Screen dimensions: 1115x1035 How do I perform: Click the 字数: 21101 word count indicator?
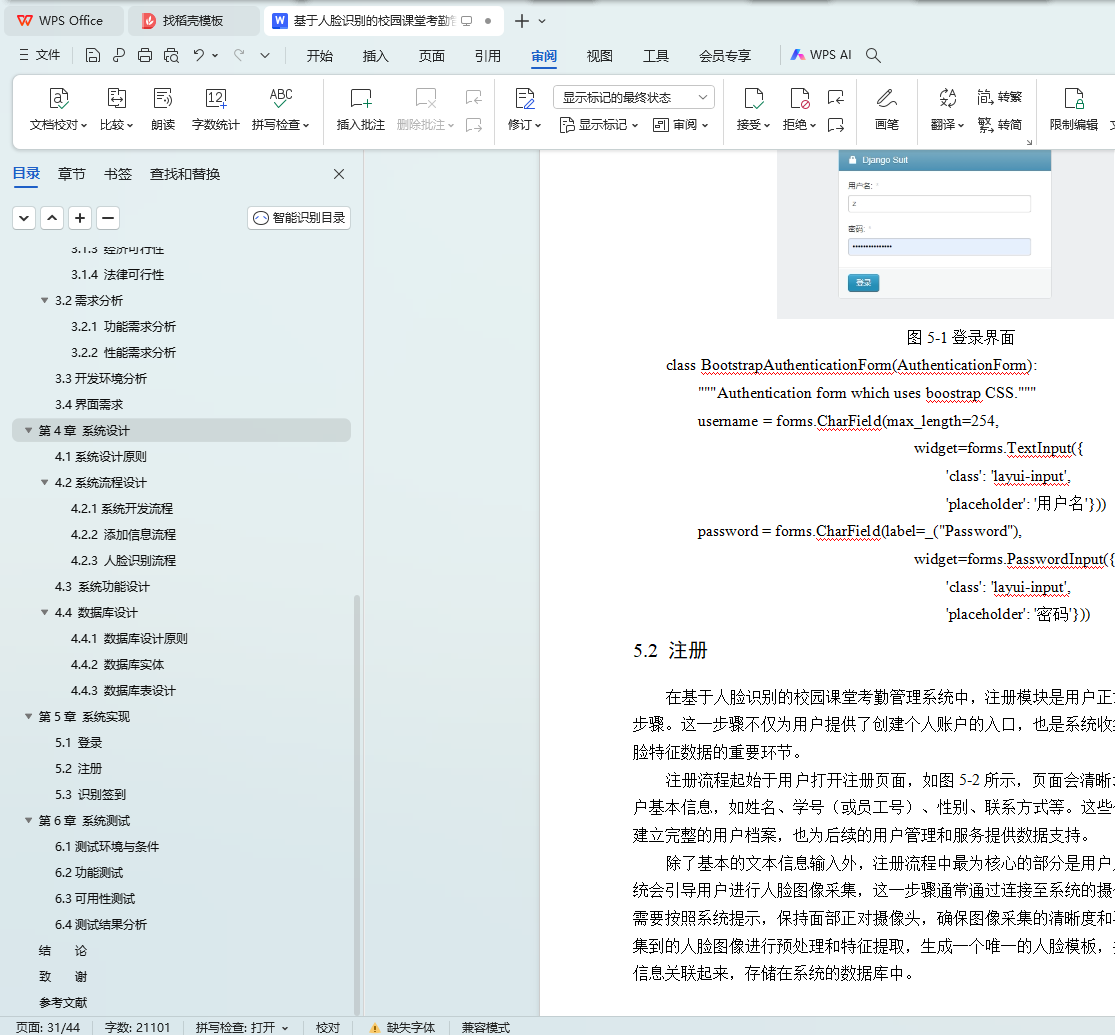point(137,1027)
